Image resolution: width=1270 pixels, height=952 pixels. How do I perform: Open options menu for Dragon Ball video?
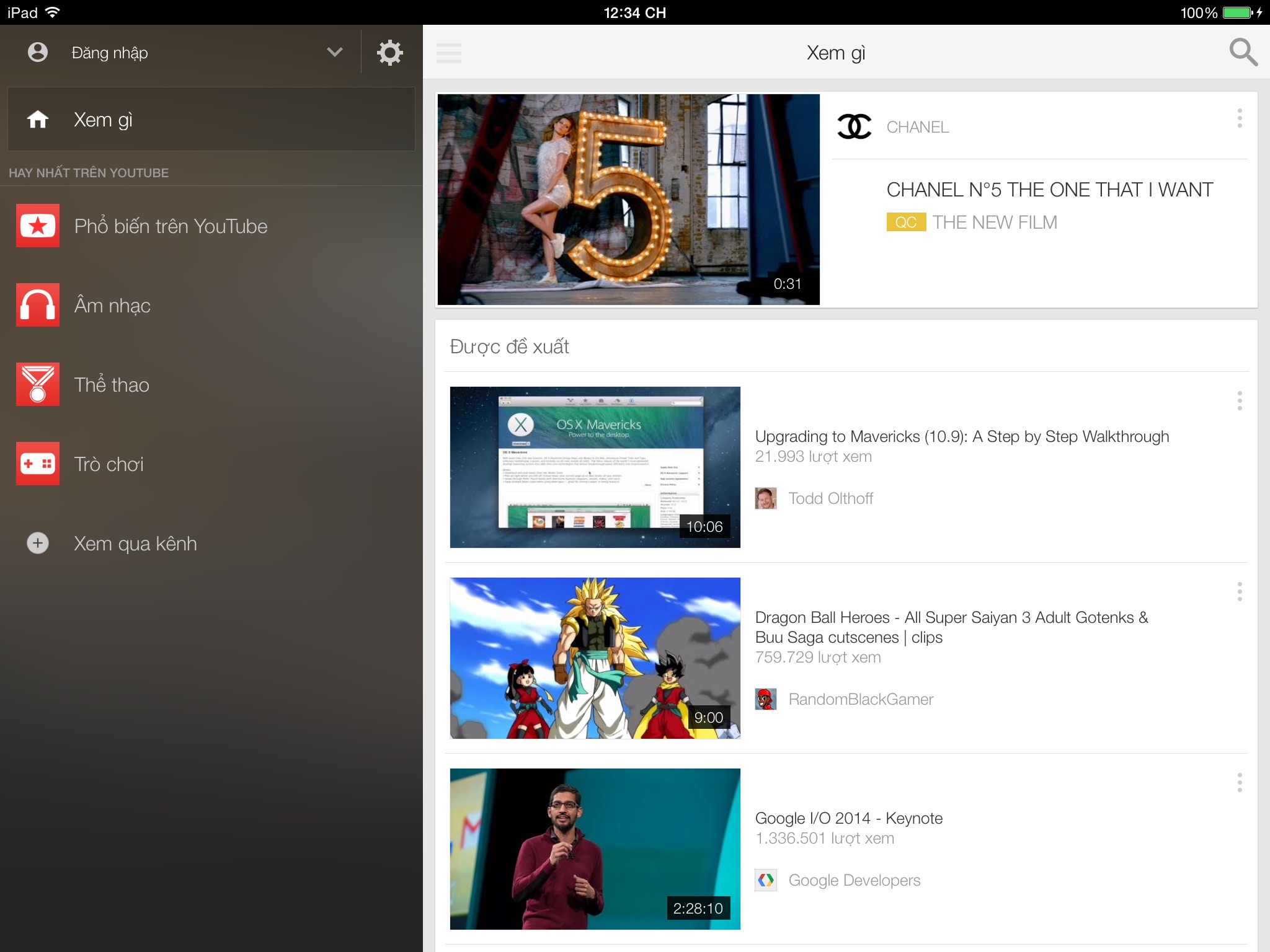tap(1240, 592)
